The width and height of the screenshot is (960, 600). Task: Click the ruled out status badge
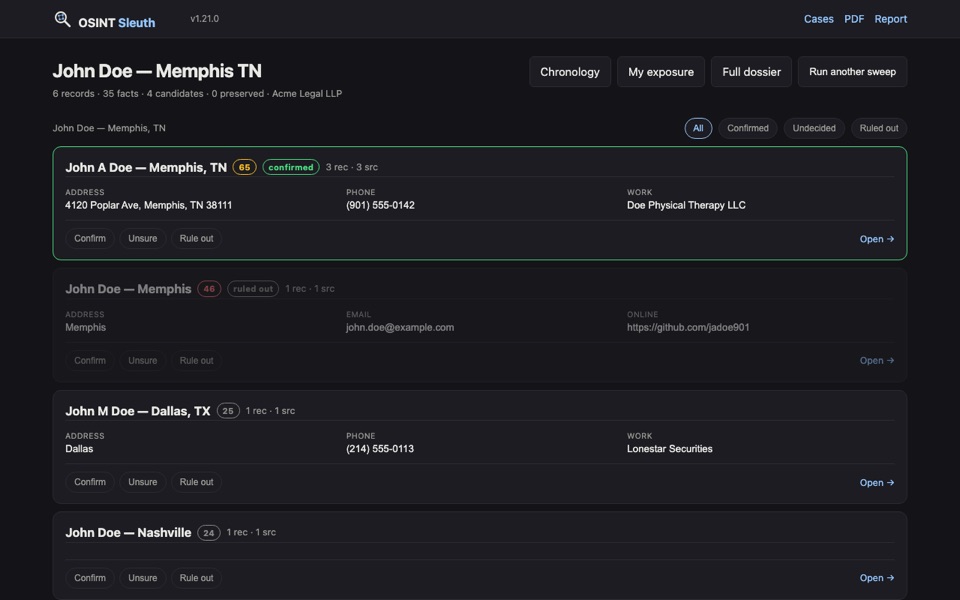click(x=253, y=288)
